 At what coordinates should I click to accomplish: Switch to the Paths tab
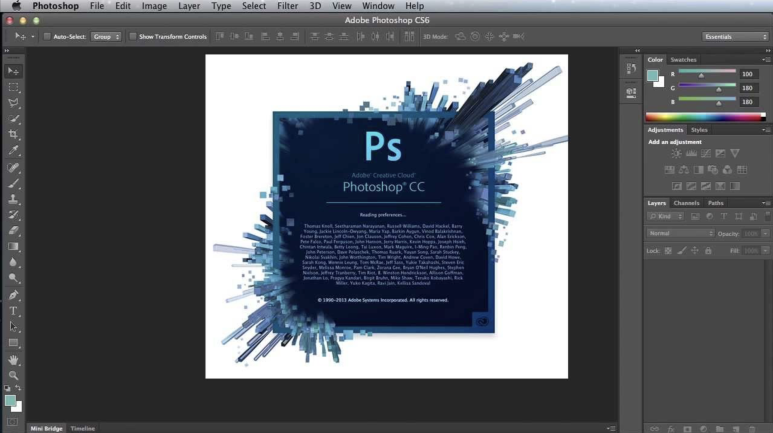[x=715, y=203]
